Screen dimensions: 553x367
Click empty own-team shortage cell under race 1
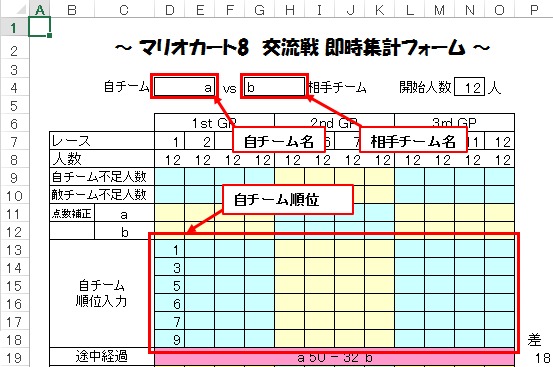pyautogui.click(x=169, y=177)
